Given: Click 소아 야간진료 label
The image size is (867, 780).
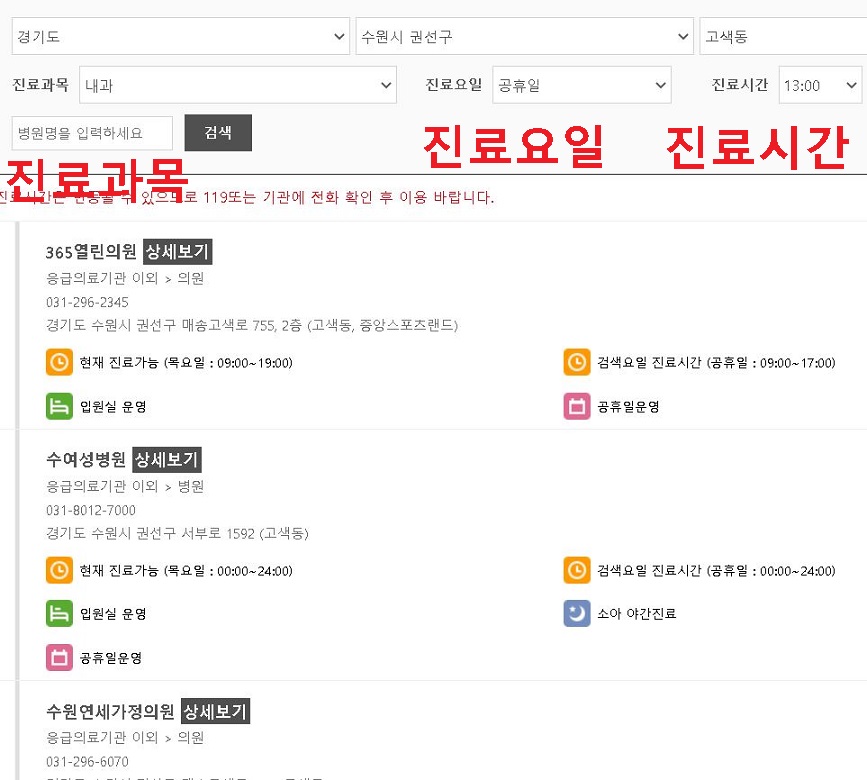Looking at the screenshot, I should pyautogui.click(x=636, y=614).
